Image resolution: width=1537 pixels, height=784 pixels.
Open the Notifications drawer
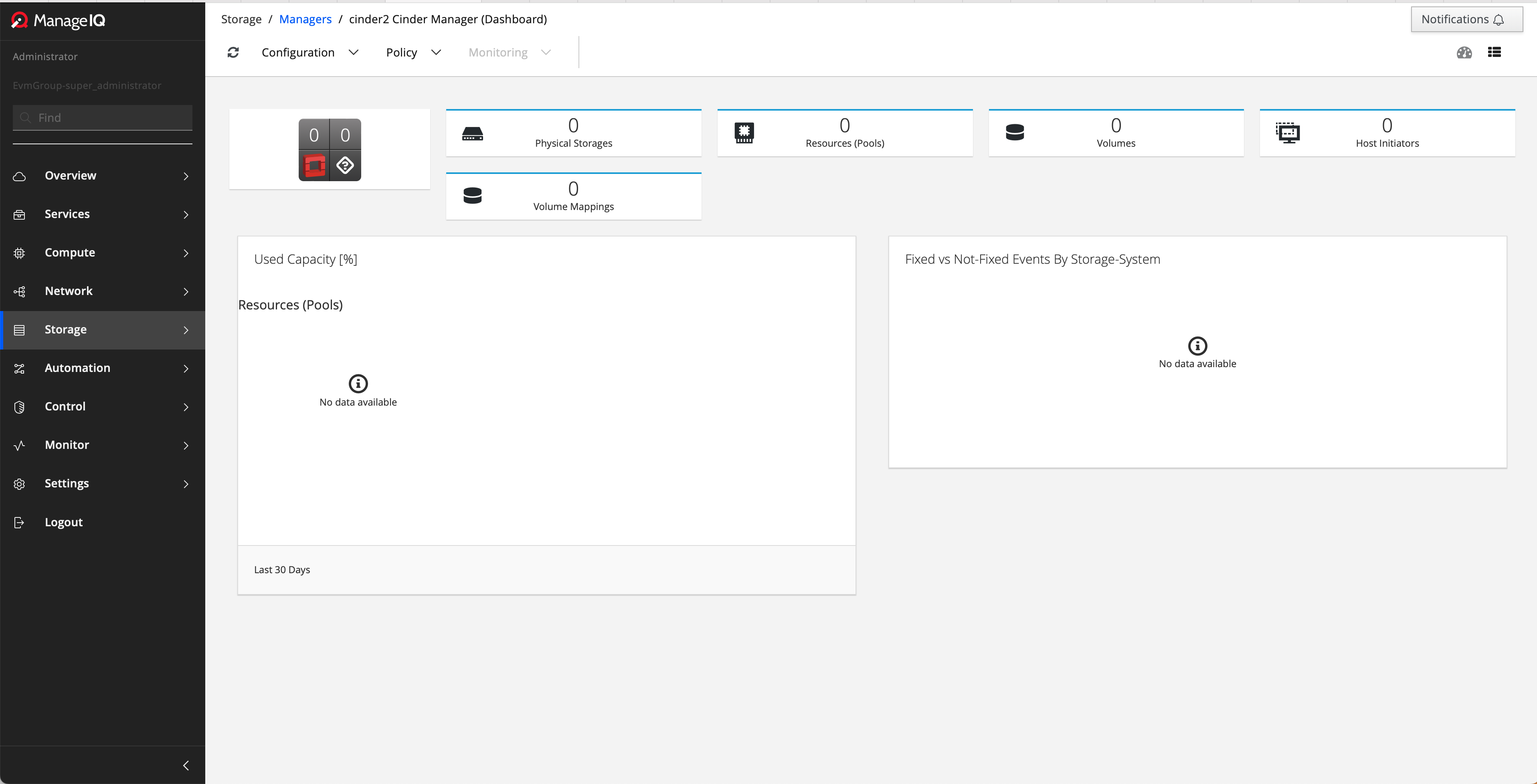1466,18
